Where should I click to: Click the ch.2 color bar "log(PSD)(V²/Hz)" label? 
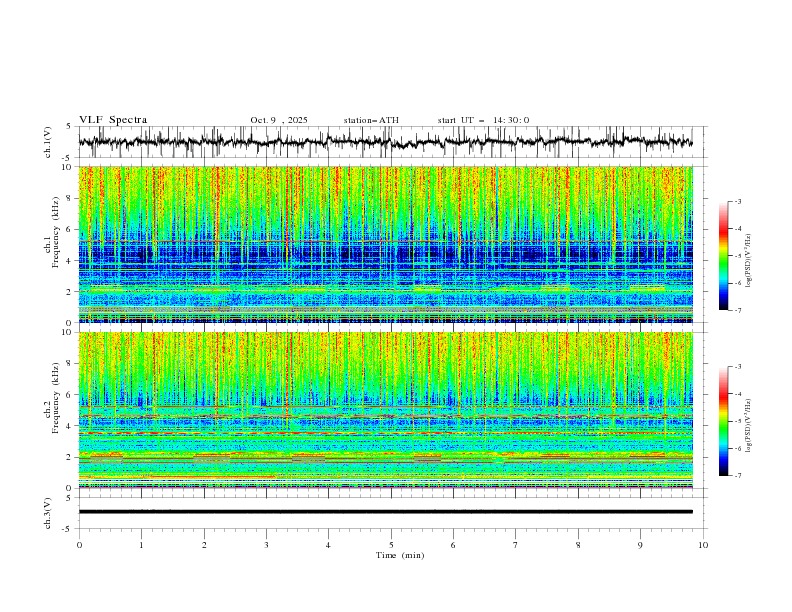click(749, 426)
